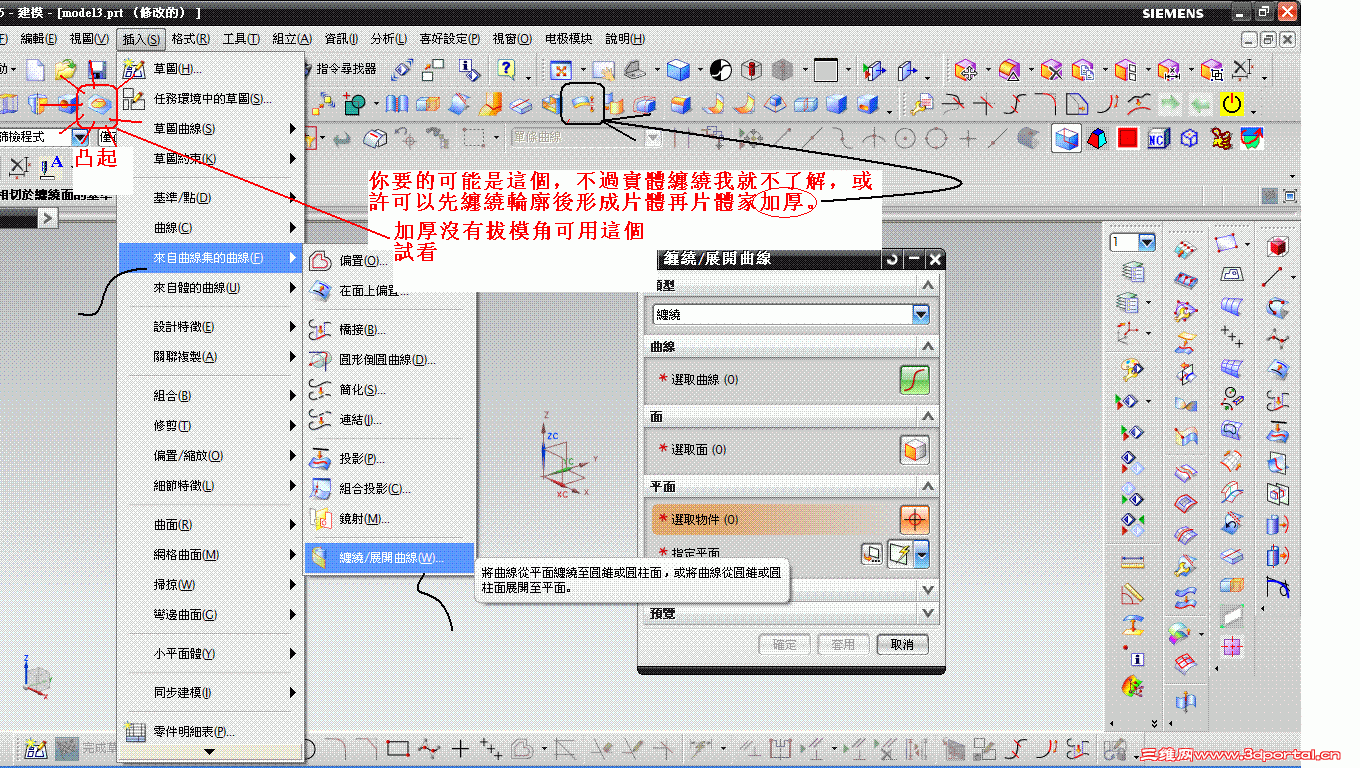Viewport: 1360px width, 768px height.
Task: Click the red square swatch icon
Action: tap(1128, 138)
